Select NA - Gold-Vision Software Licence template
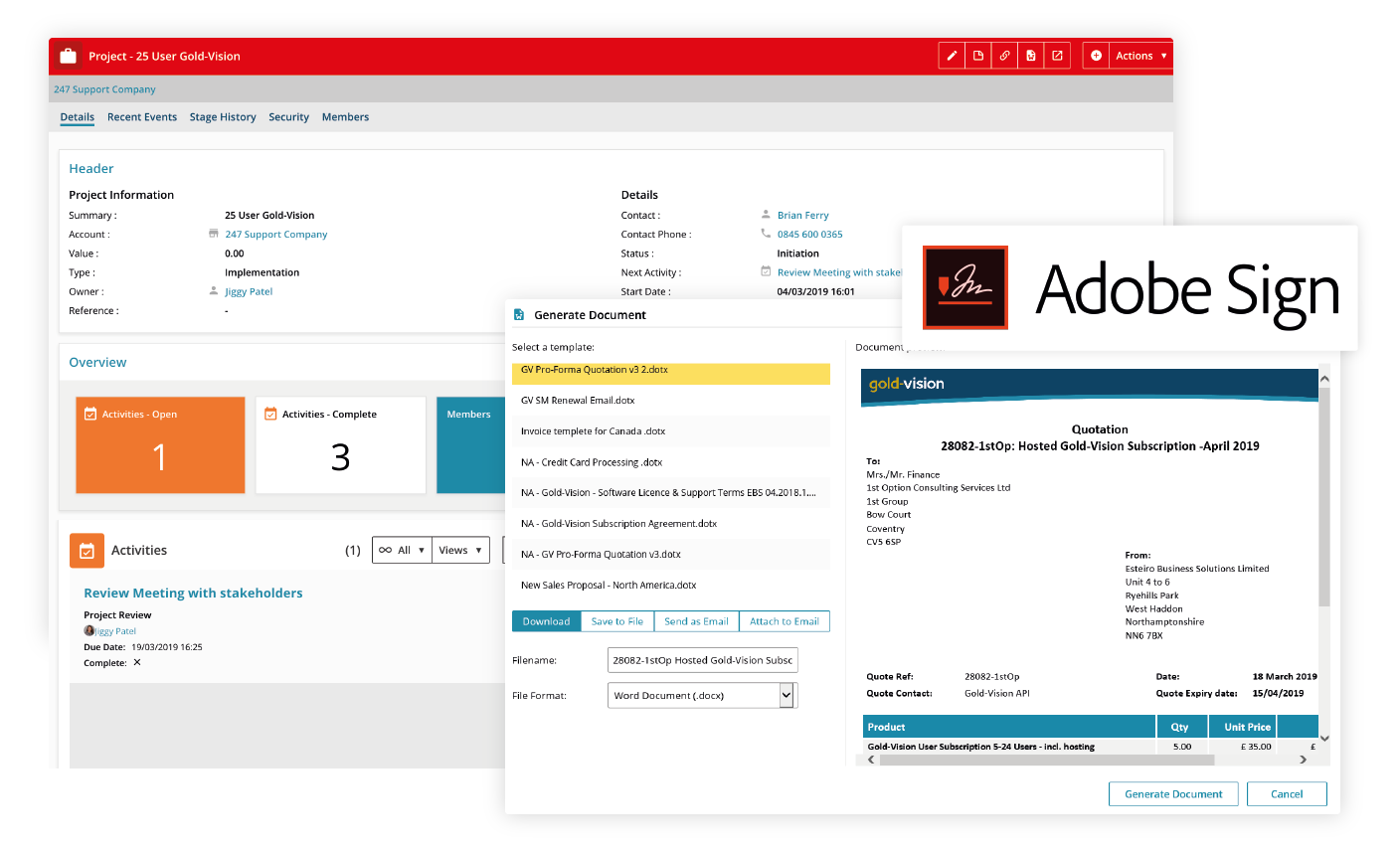This screenshot has height=851, width=1400. point(671,493)
